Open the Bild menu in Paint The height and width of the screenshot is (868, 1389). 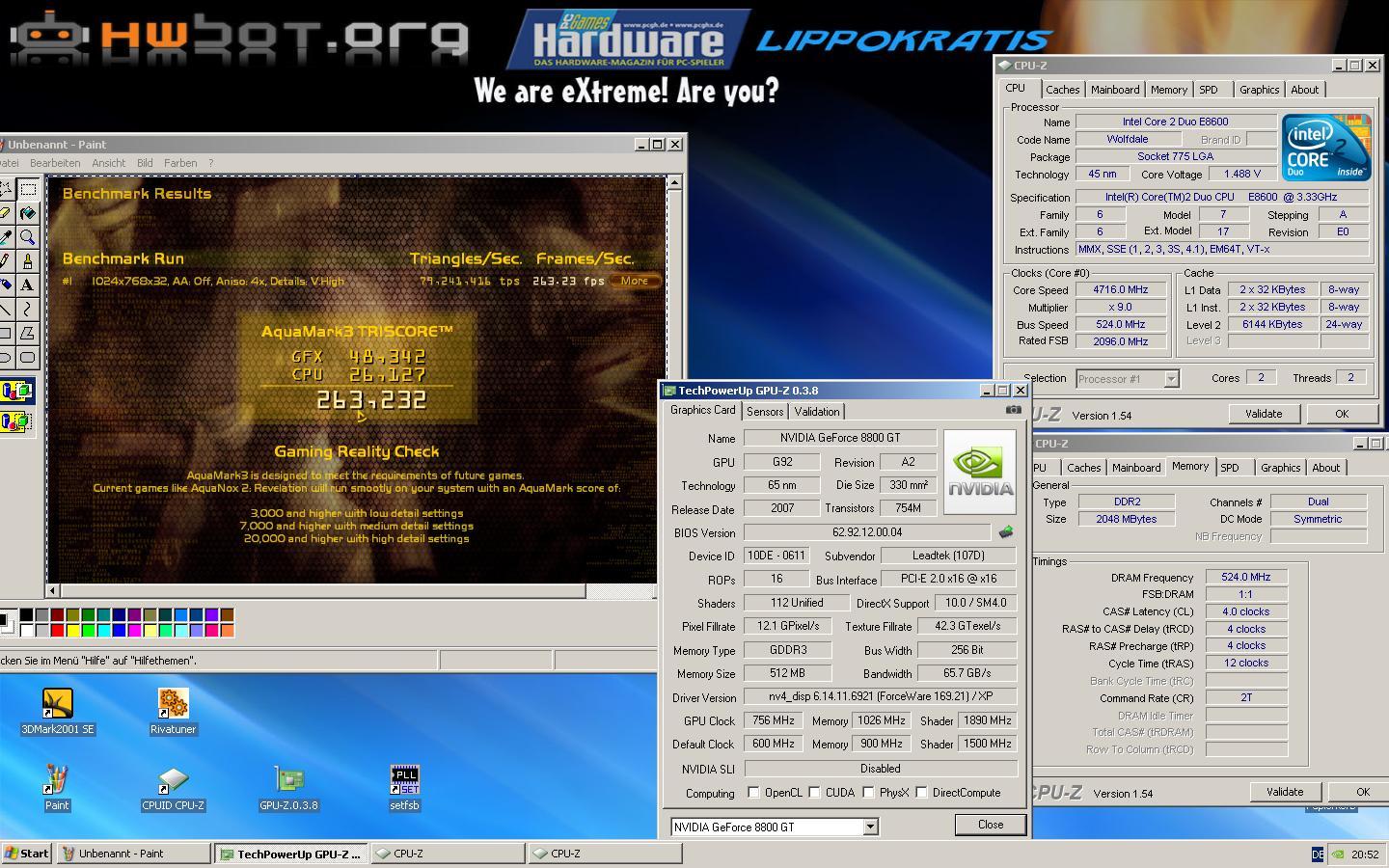[145, 163]
